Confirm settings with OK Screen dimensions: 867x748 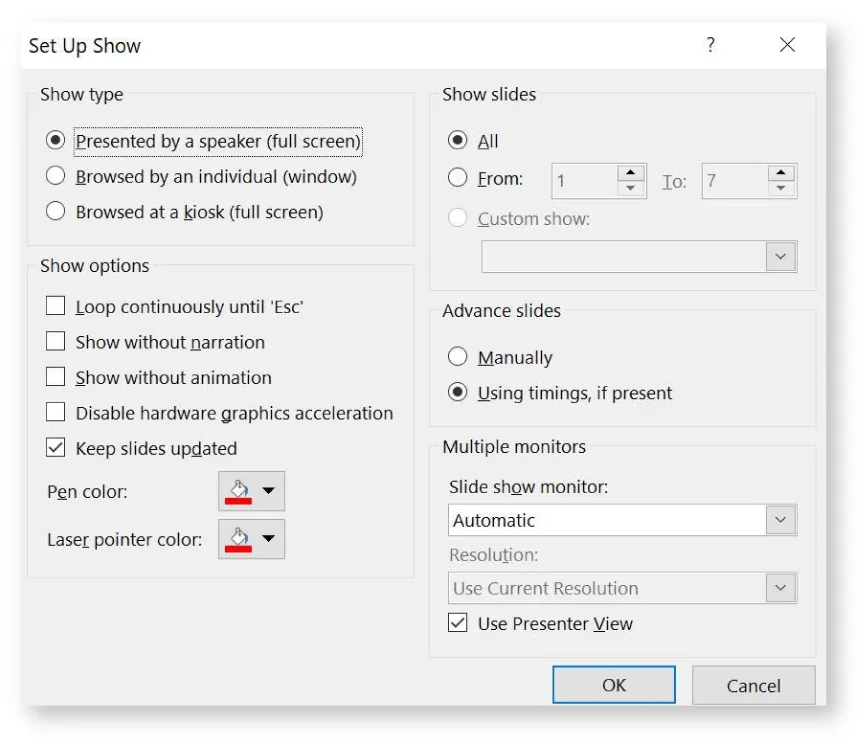[x=613, y=685]
